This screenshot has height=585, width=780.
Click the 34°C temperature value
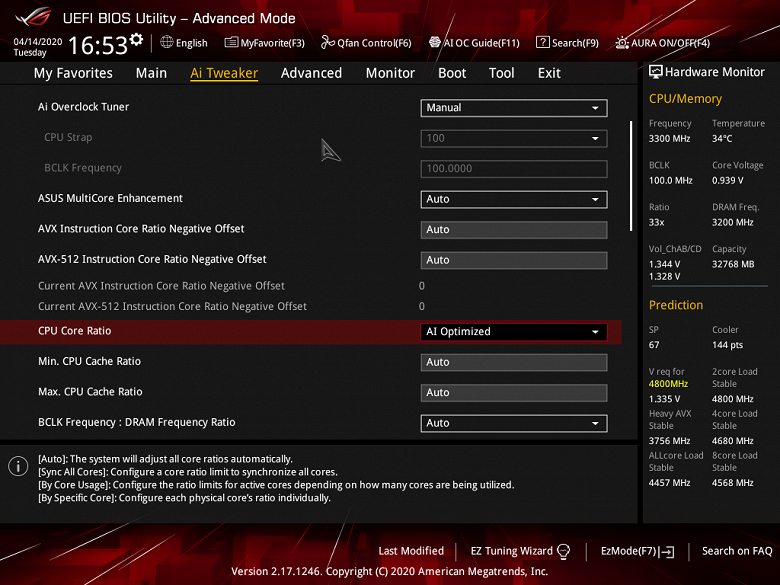tap(722, 139)
